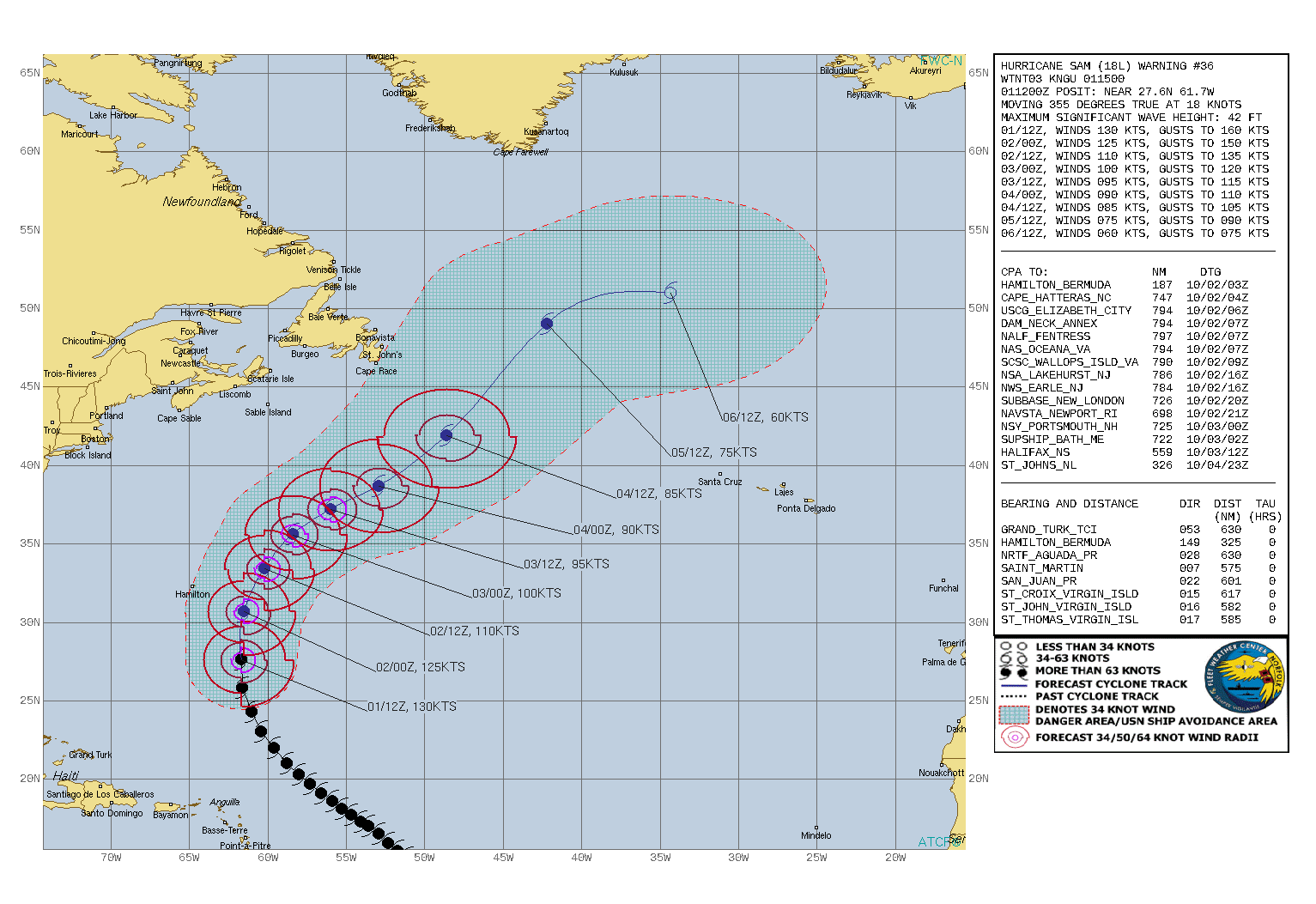Click the 'Sable Island' map label
This screenshot has height=904, width=1316.
tap(268, 413)
